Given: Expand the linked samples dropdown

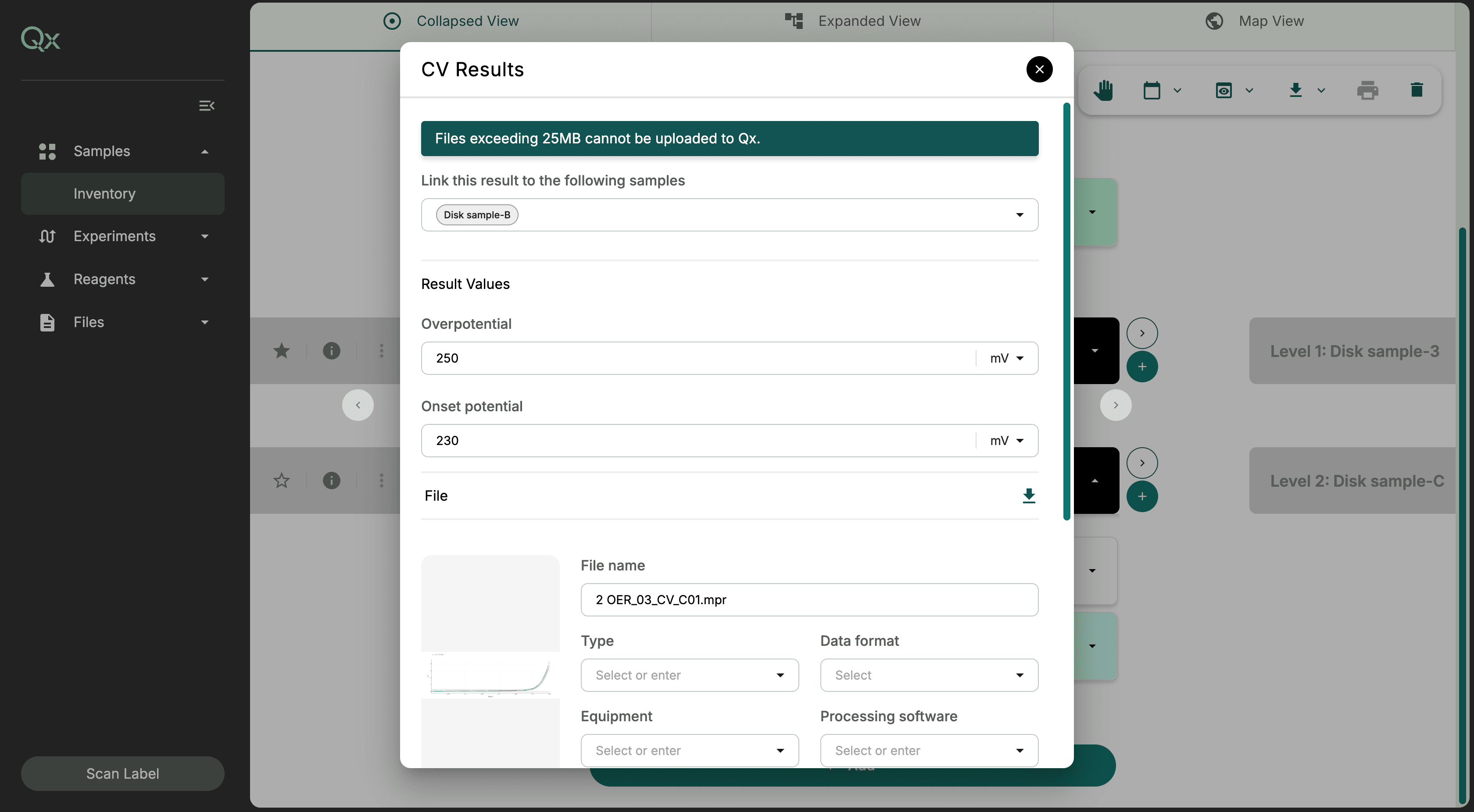Looking at the screenshot, I should point(1019,215).
